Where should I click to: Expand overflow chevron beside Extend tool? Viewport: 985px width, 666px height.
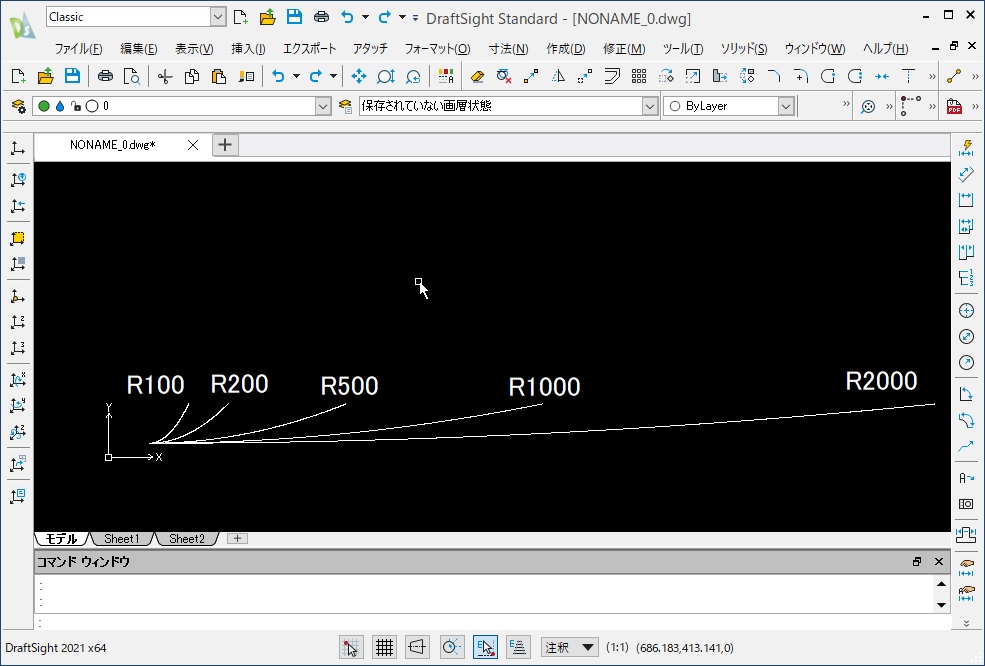(932, 77)
